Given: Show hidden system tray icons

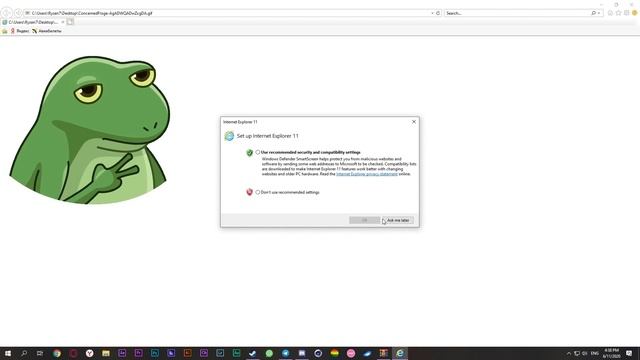Looking at the screenshot, I should 569,353.
